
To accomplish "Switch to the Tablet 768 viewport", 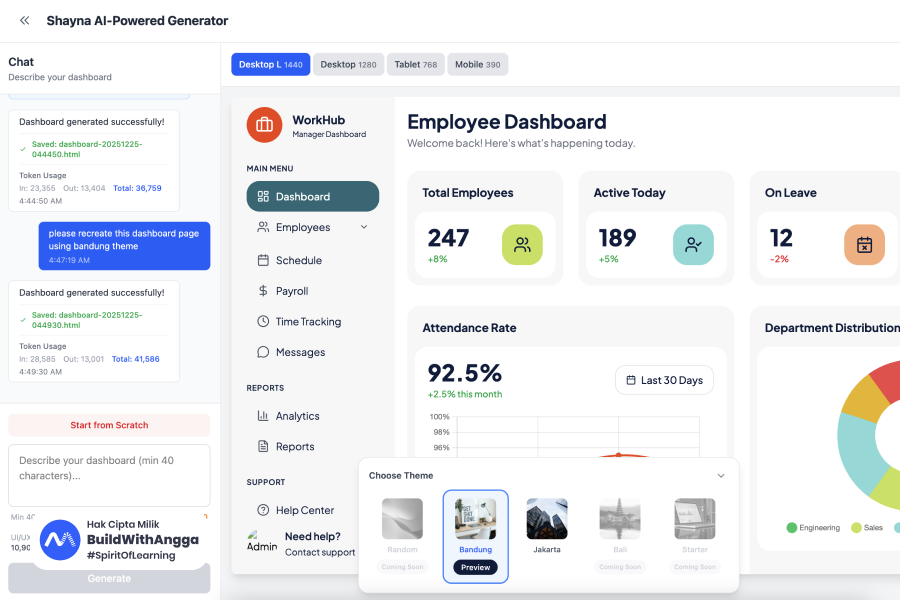I will coord(416,64).
